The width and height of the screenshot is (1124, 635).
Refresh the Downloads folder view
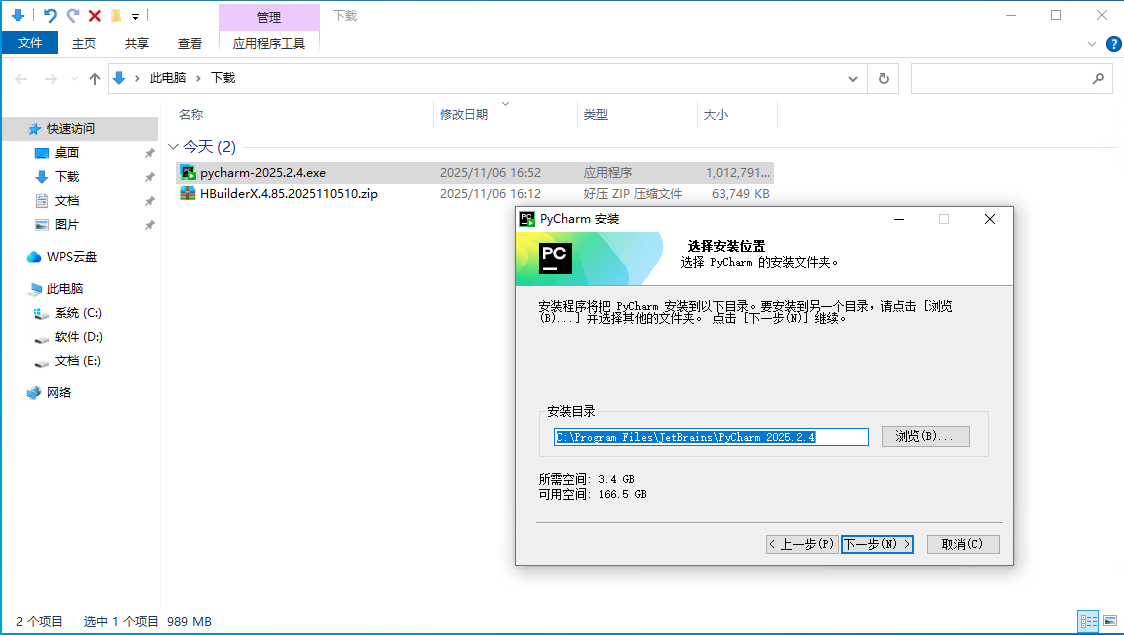point(883,78)
